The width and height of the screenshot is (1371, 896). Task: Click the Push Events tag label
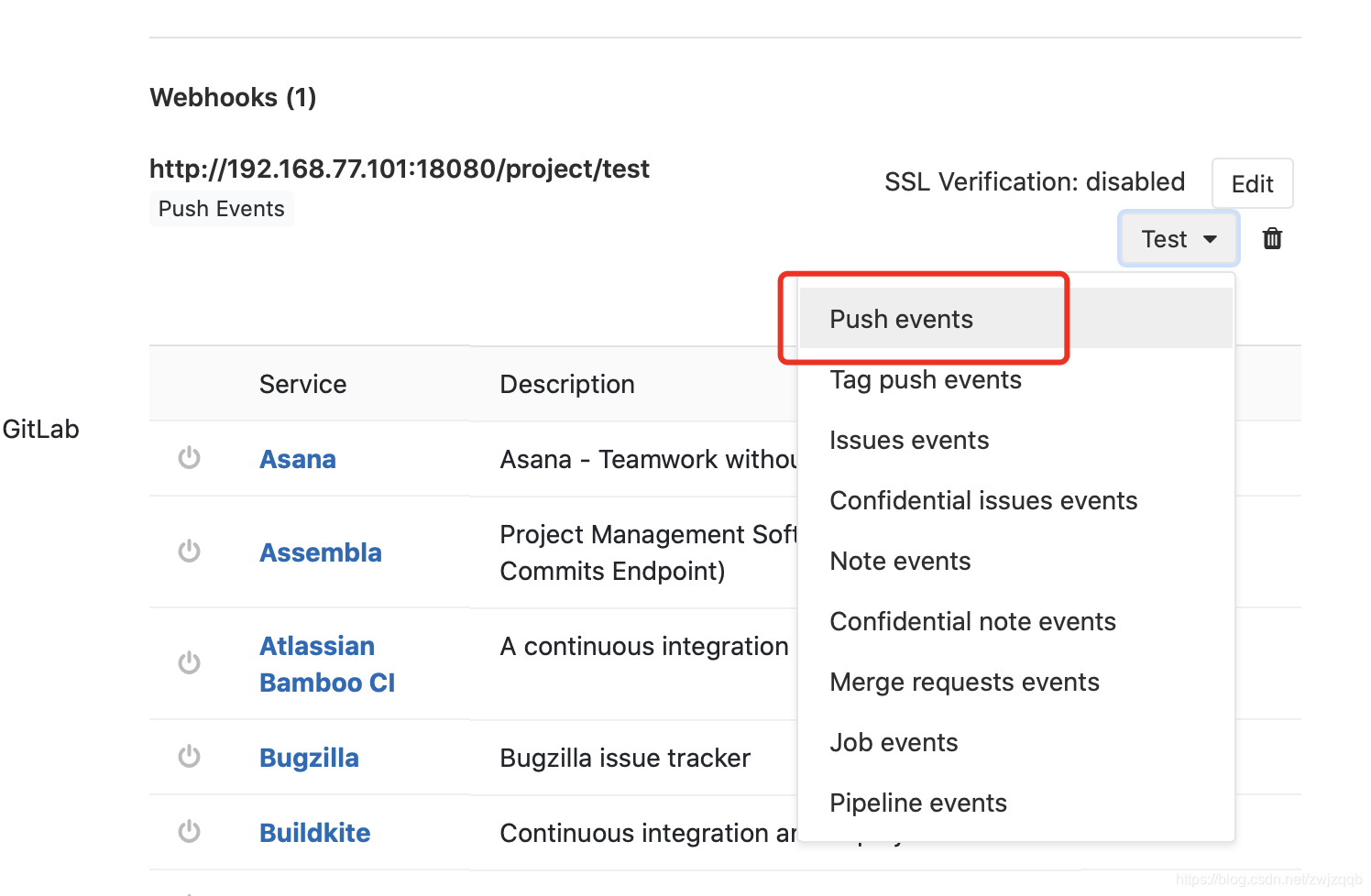point(221,209)
